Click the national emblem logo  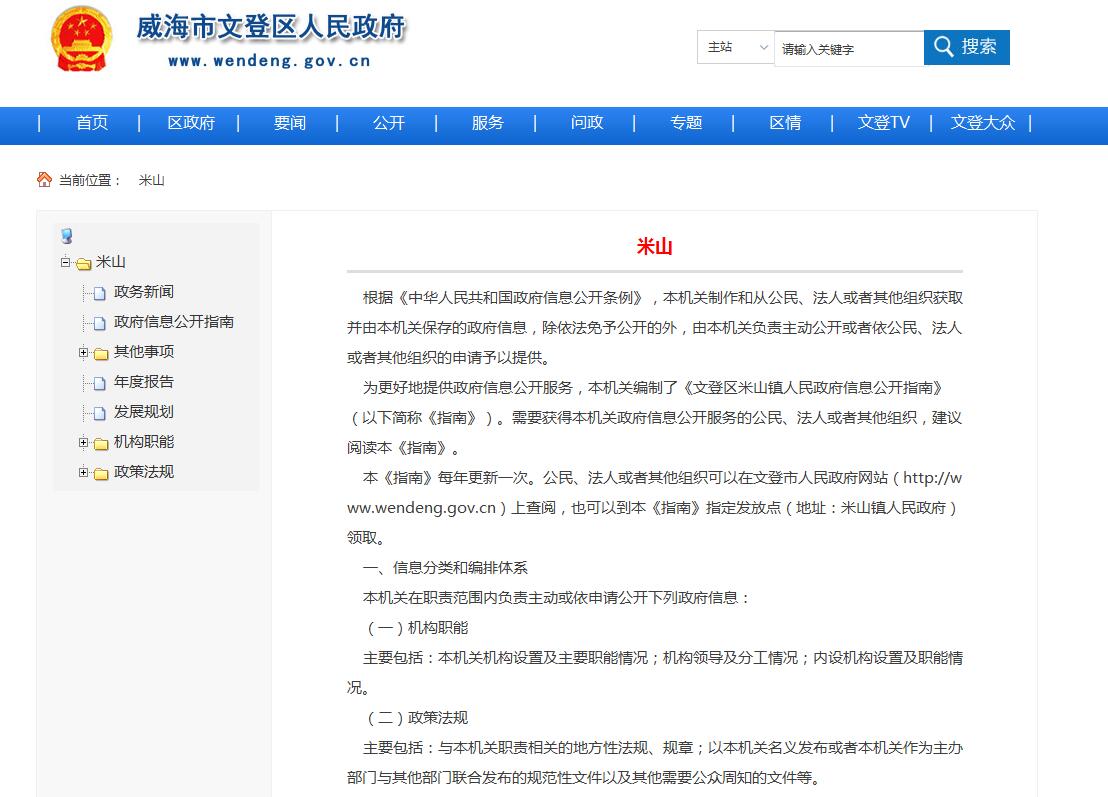point(81,38)
